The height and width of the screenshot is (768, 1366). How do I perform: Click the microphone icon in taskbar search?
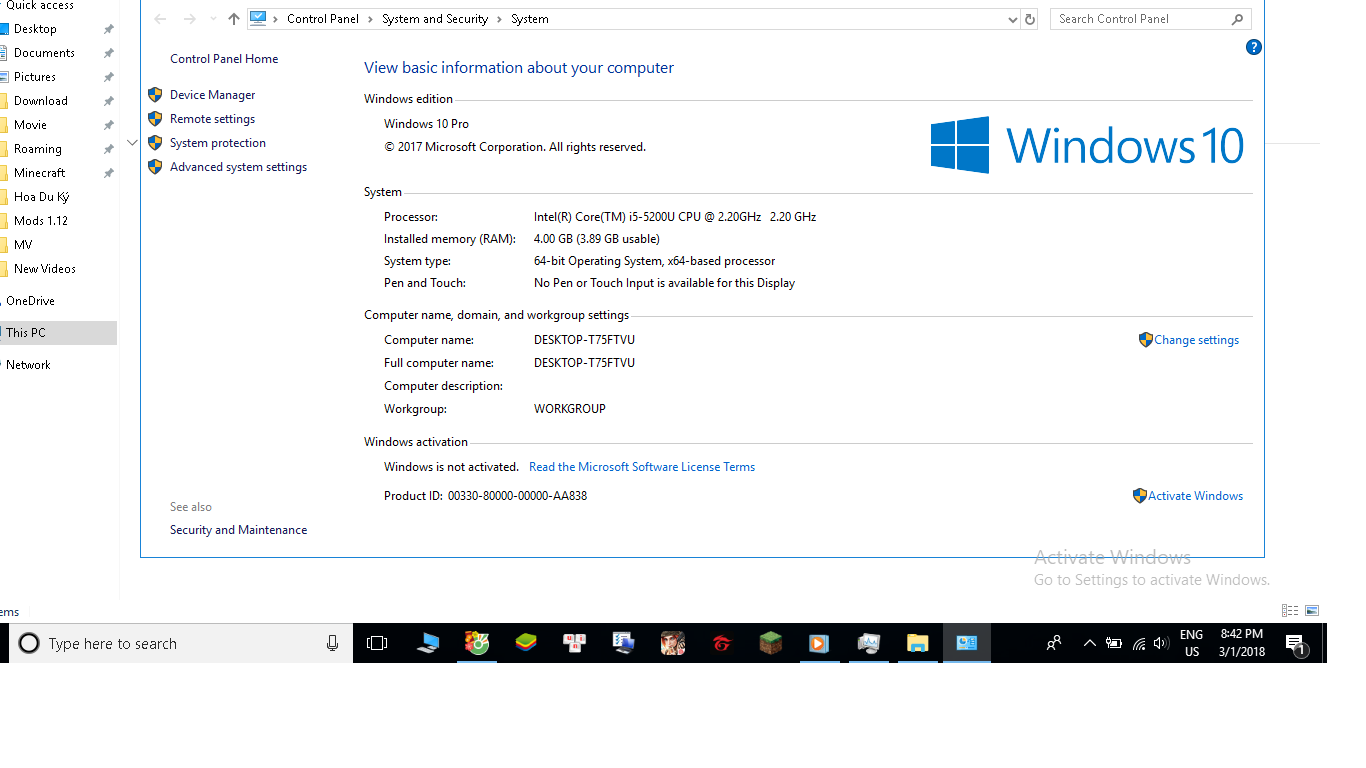click(332, 643)
